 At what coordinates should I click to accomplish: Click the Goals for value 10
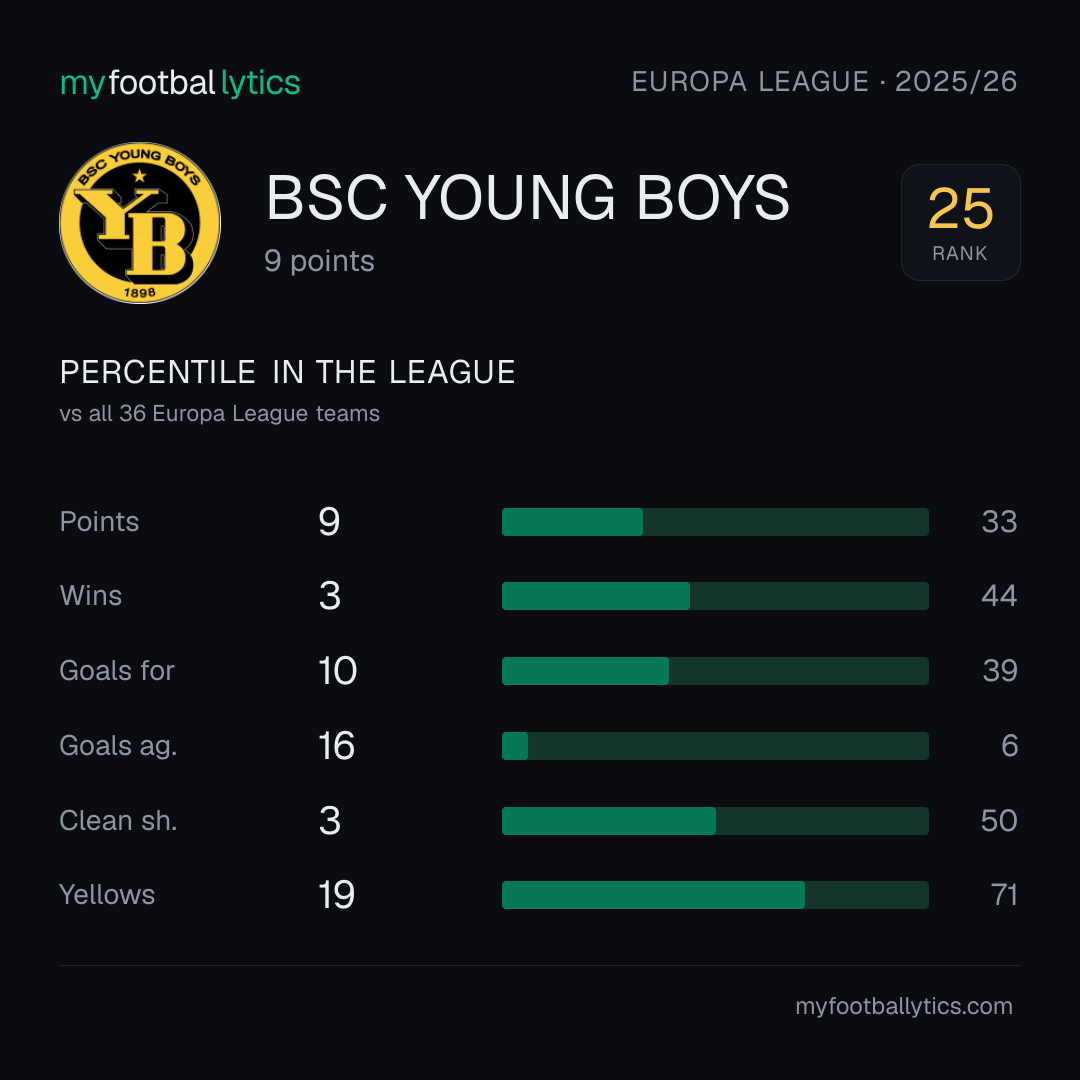point(338,671)
